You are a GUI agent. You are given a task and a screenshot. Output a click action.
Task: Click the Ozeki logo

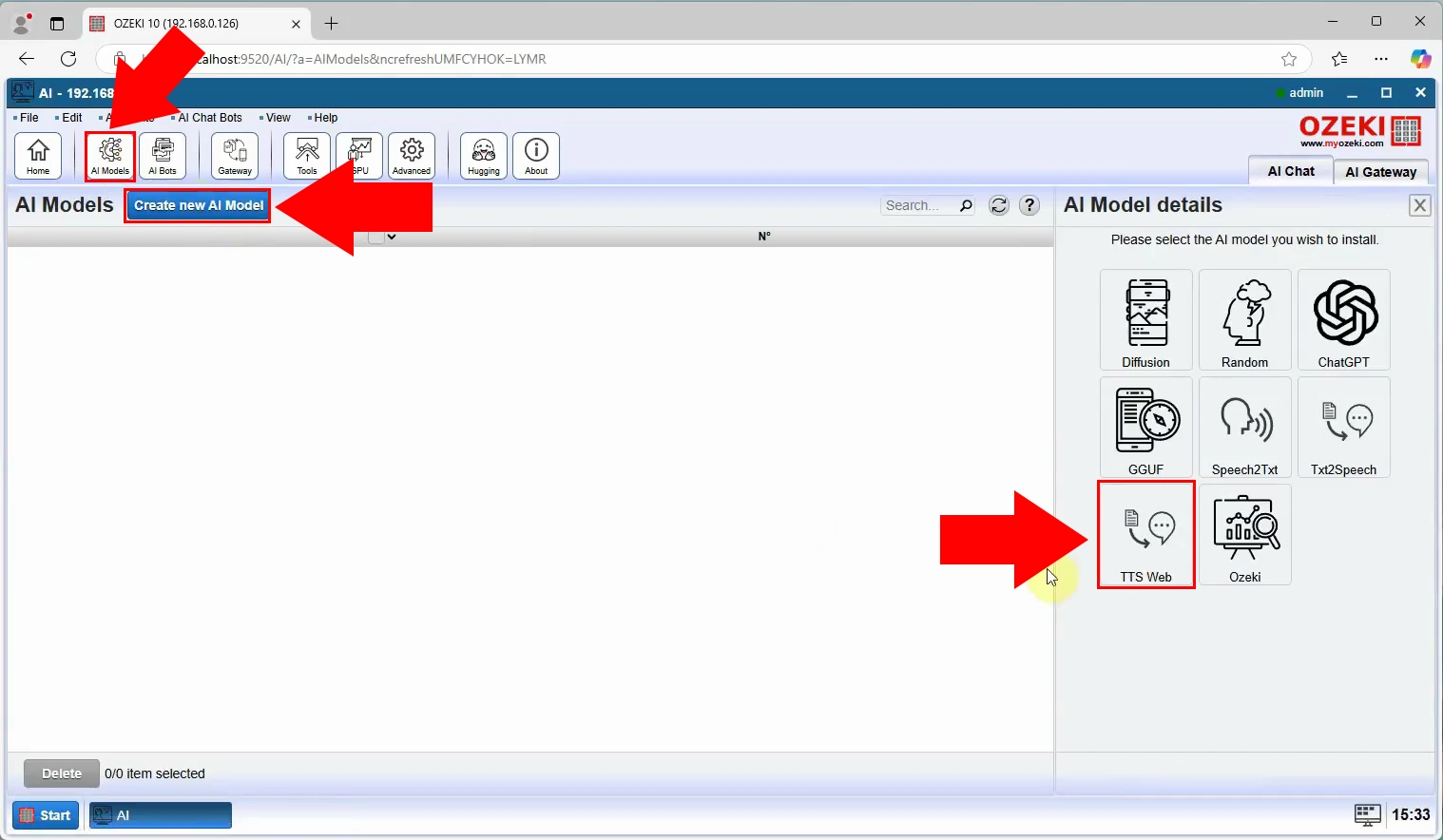(x=1359, y=131)
